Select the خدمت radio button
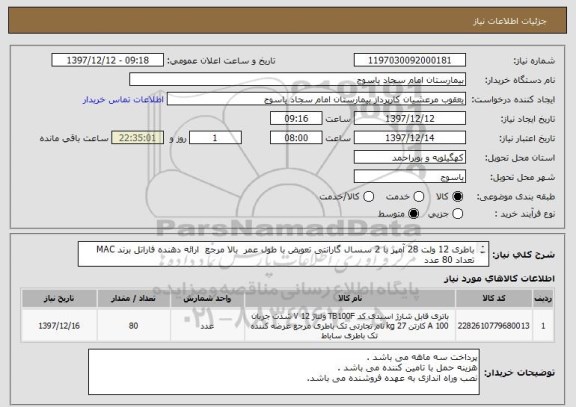 pos(419,197)
